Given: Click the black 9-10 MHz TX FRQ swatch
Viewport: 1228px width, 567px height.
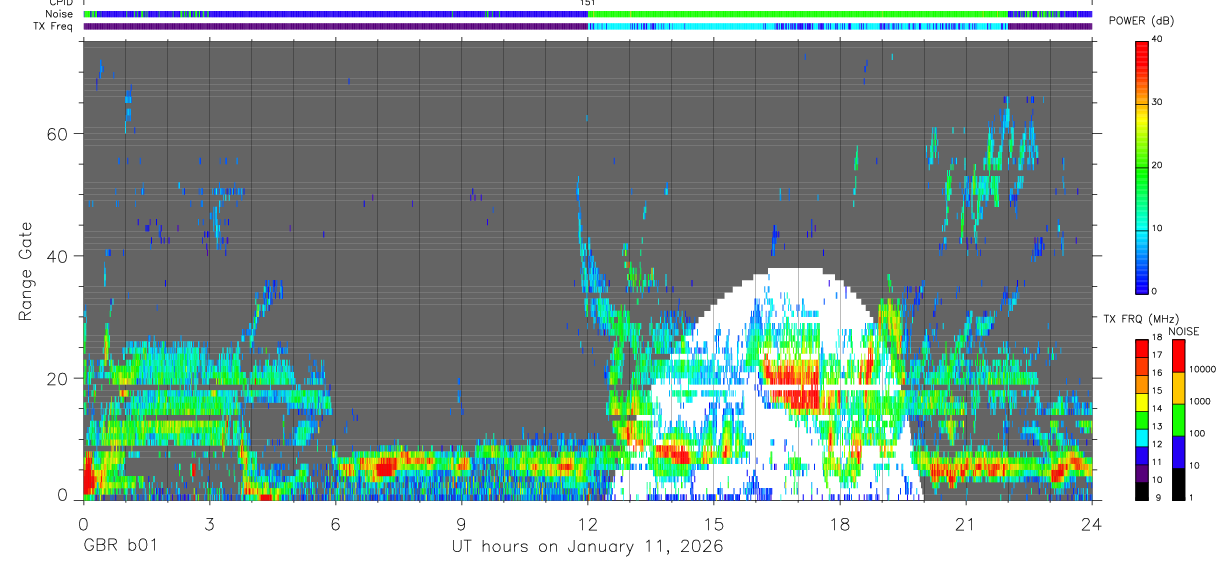Looking at the screenshot, I should 1142,492.
